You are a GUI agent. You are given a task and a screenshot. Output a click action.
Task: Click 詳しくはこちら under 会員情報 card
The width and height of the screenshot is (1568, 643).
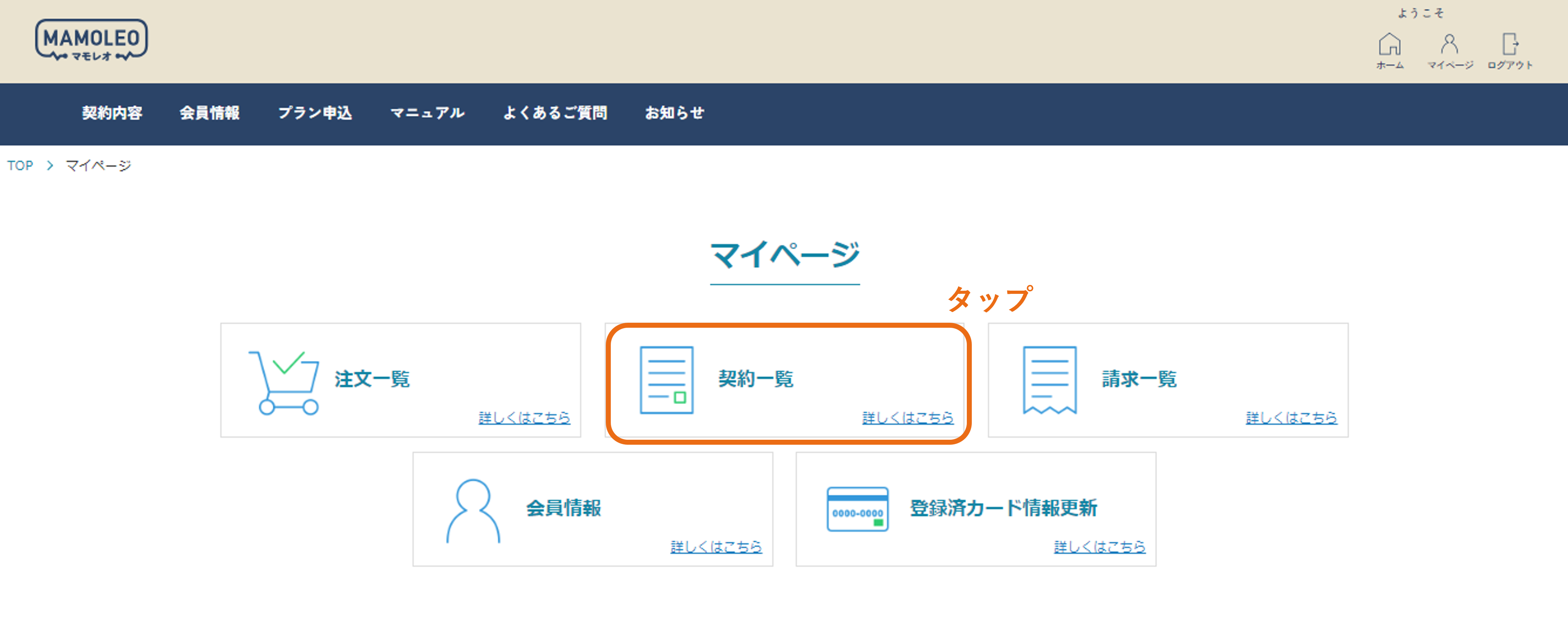tap(716, 547)
